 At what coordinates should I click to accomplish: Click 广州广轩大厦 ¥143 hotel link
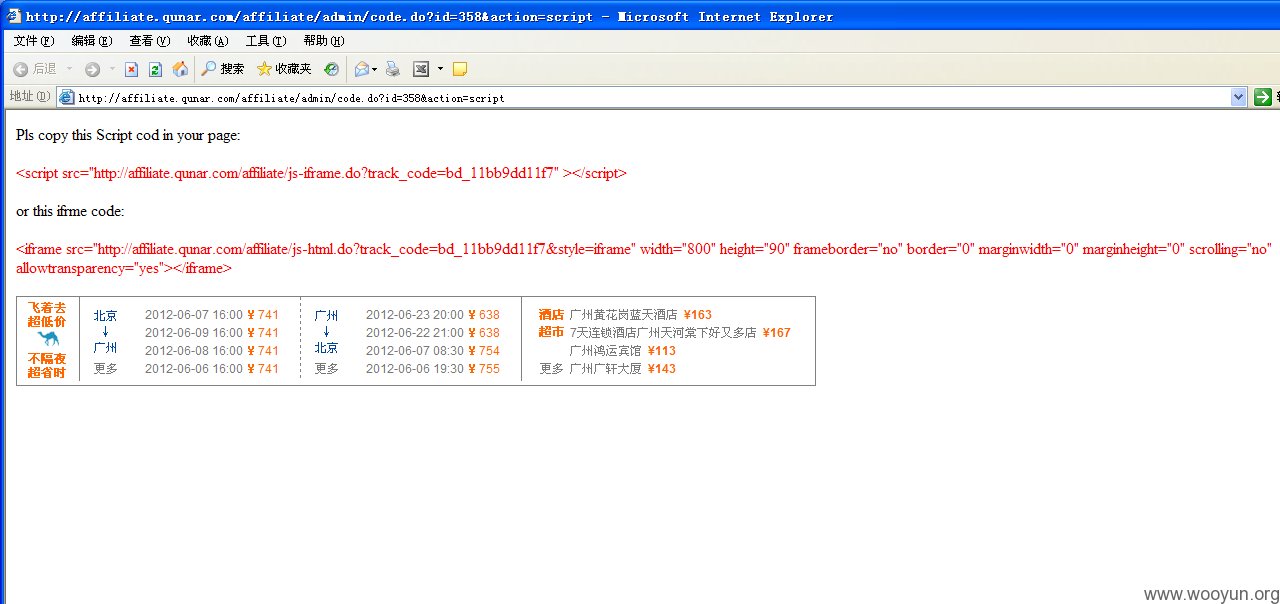623,369
